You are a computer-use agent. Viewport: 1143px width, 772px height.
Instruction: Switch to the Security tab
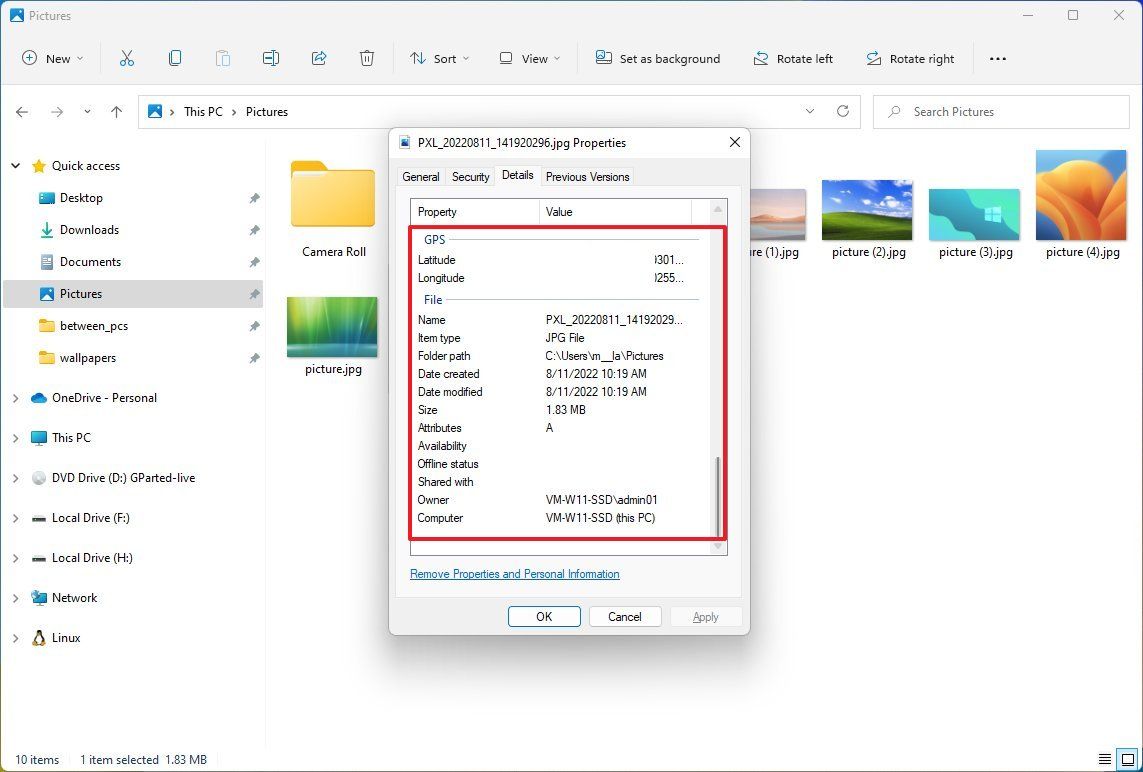469,176
